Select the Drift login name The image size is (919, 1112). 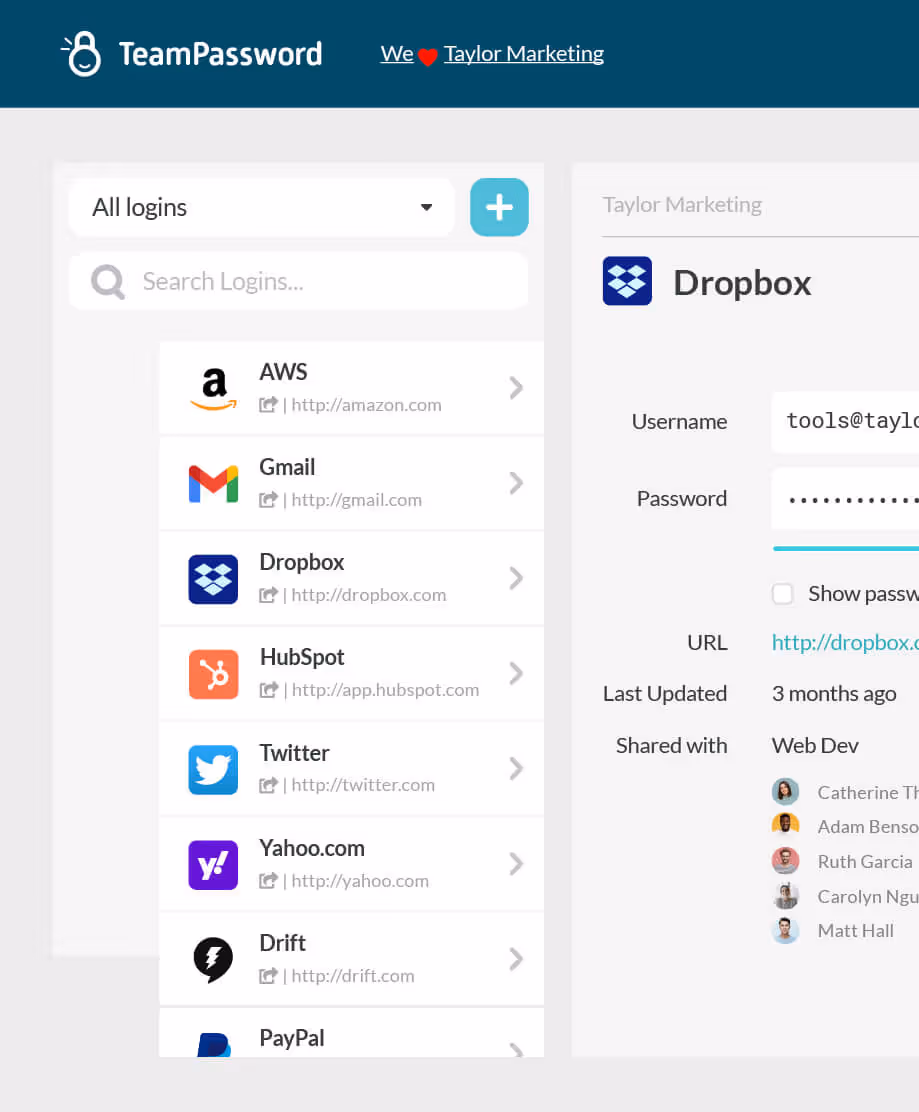(x=283, y=943)
